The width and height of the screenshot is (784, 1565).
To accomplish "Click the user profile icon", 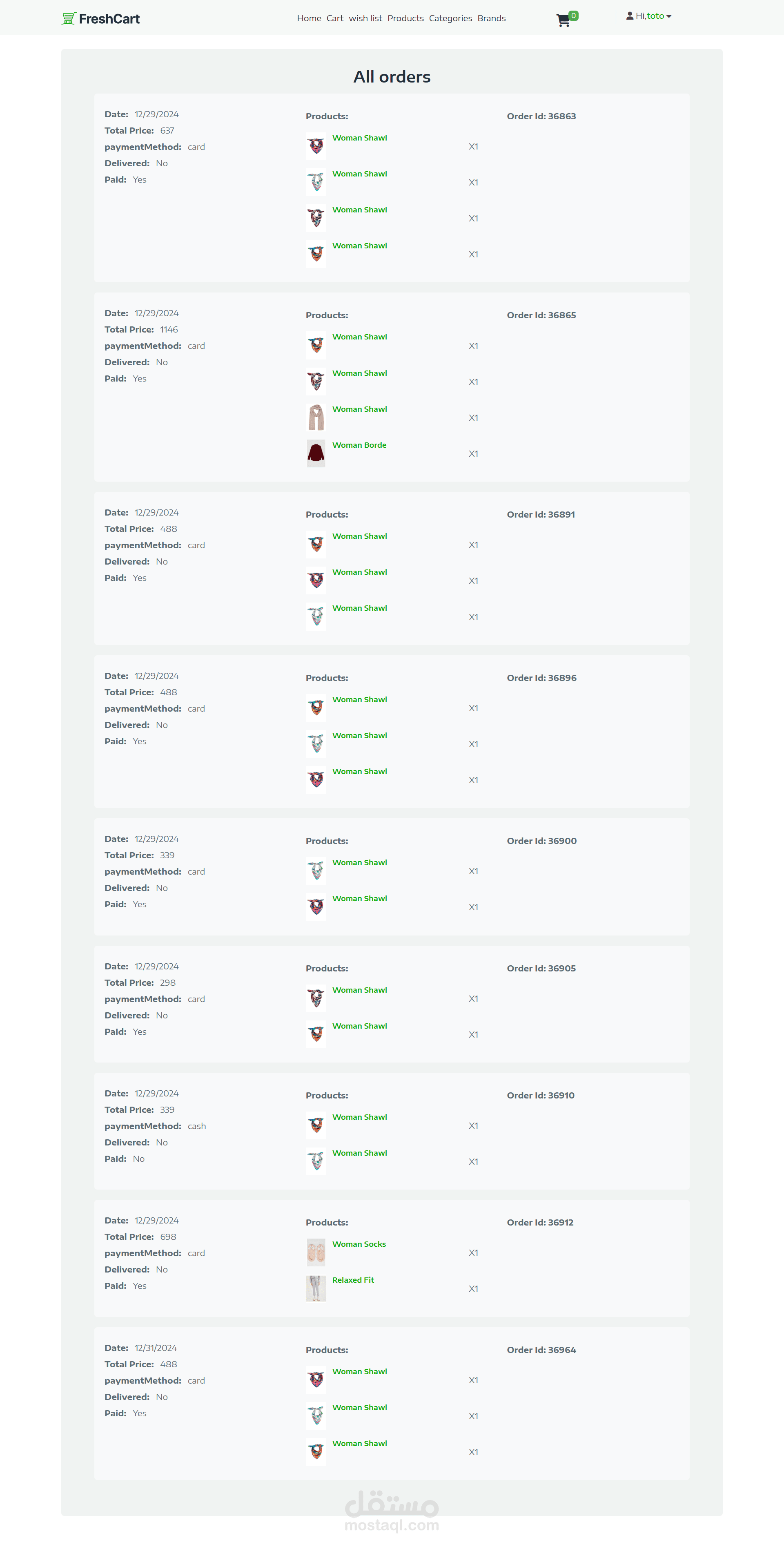I will coord(630,16).
